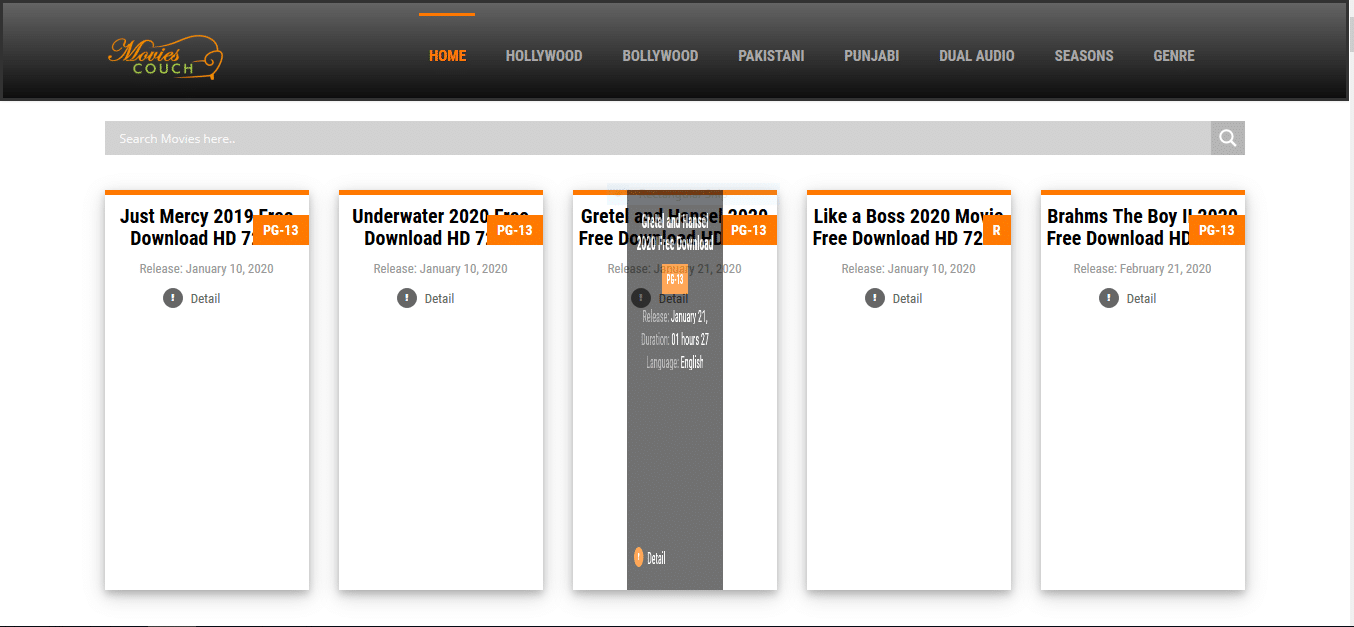Open Just Mercy 2019 Free Download title
The image size is (1354, 627).
click(207, 227)
